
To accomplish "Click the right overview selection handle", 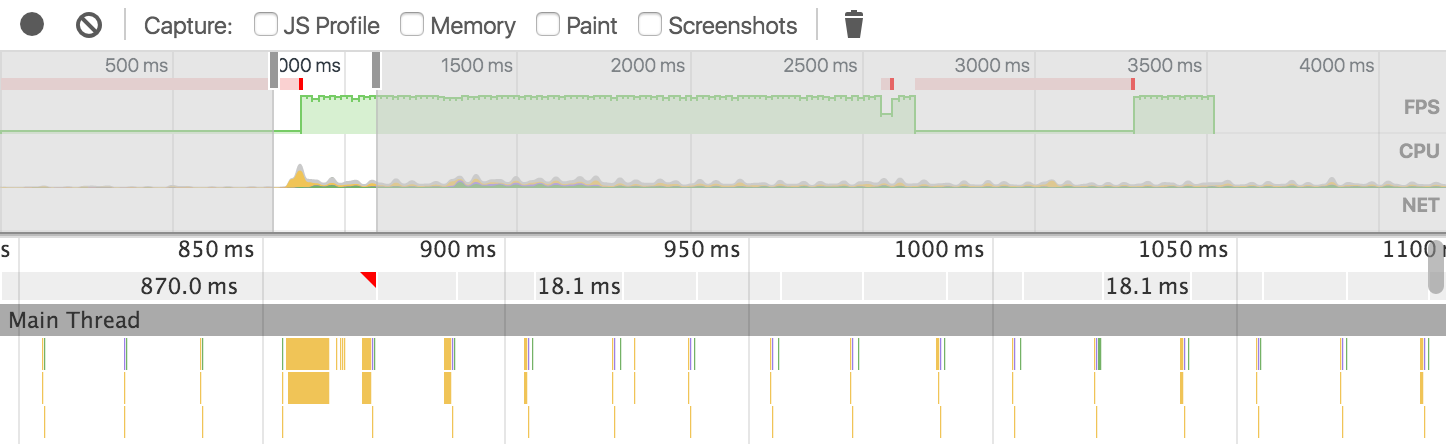I will [376, 71].
